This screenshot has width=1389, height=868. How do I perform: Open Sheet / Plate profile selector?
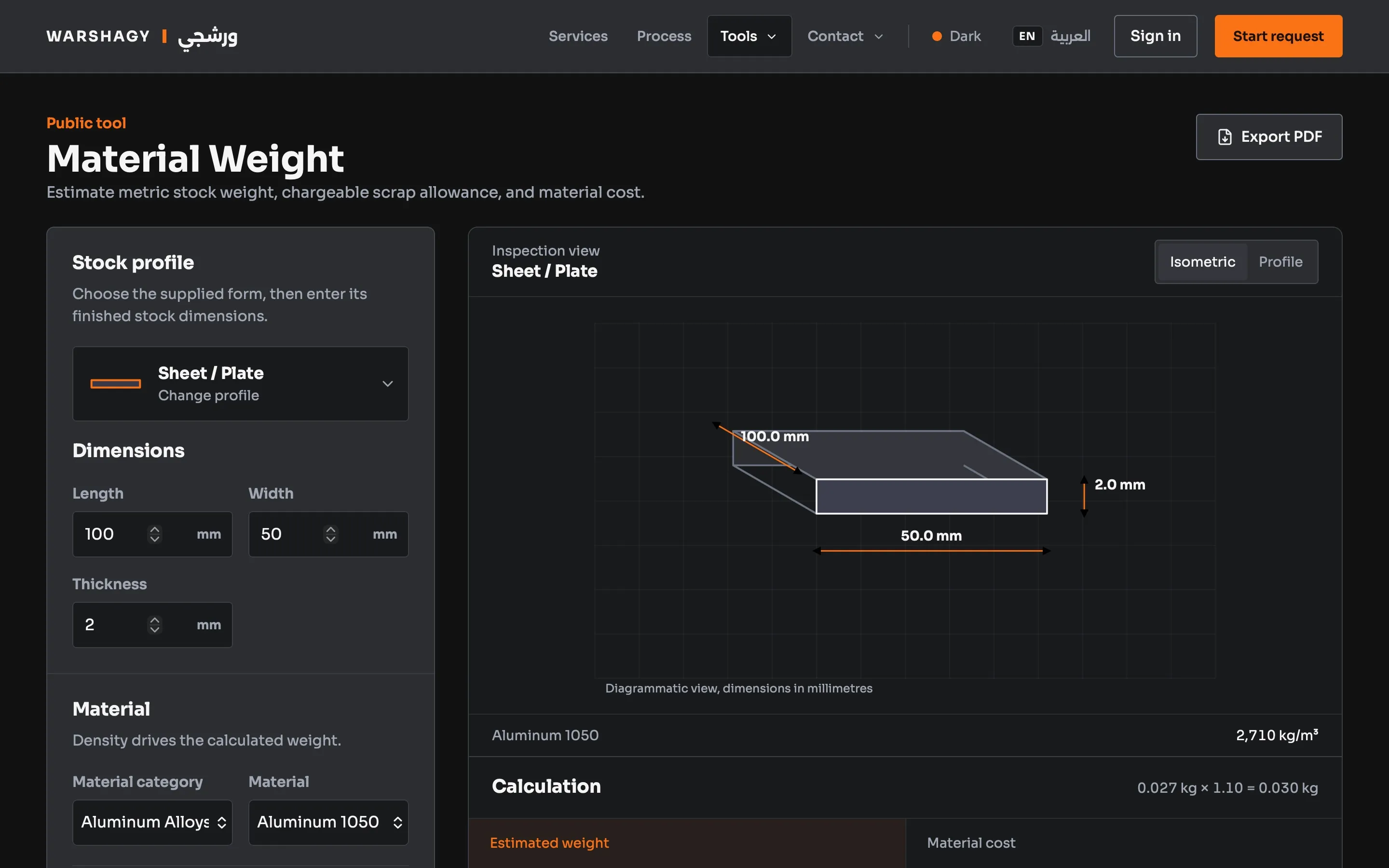241,383
